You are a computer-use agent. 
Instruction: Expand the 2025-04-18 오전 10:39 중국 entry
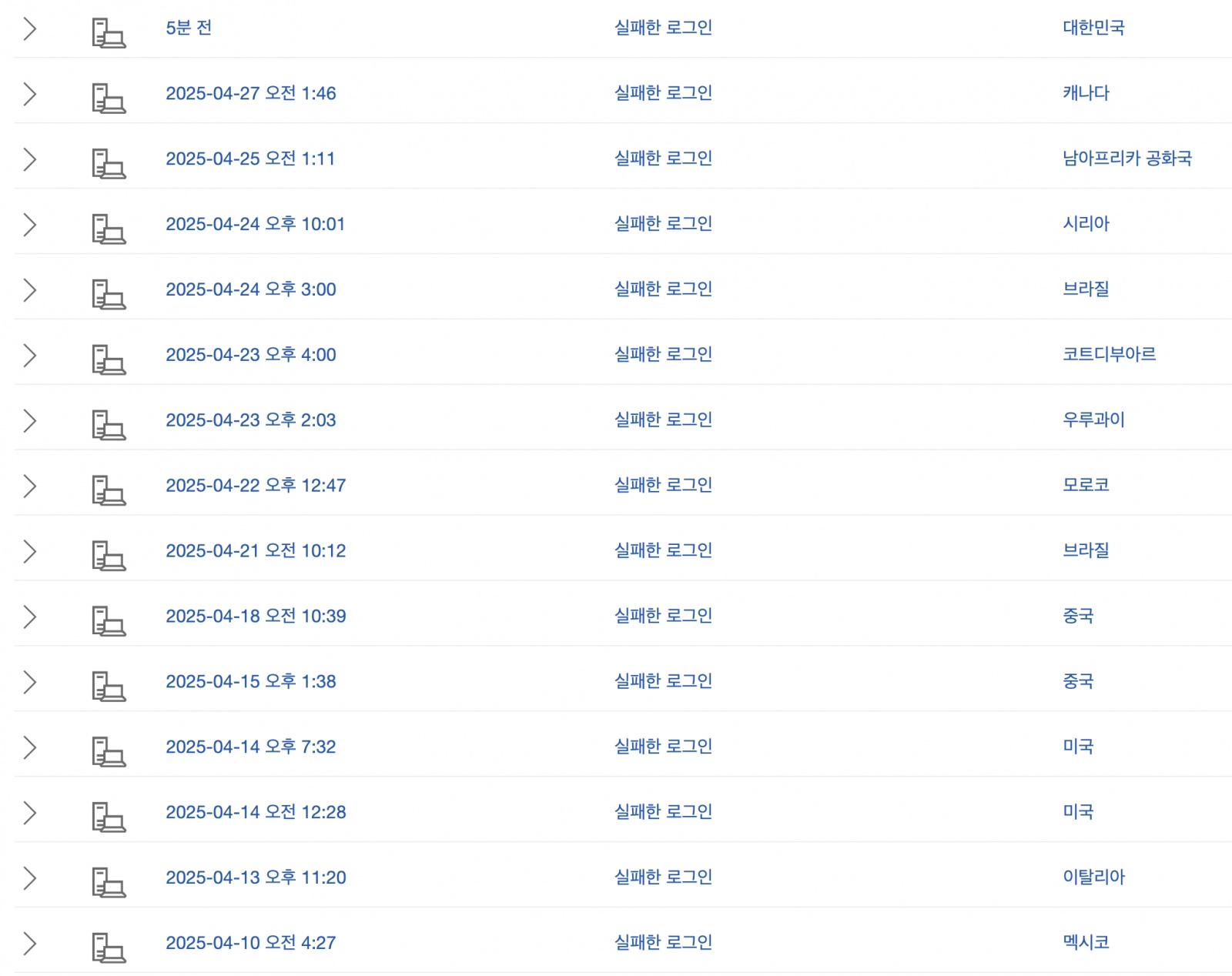(30, 617)
